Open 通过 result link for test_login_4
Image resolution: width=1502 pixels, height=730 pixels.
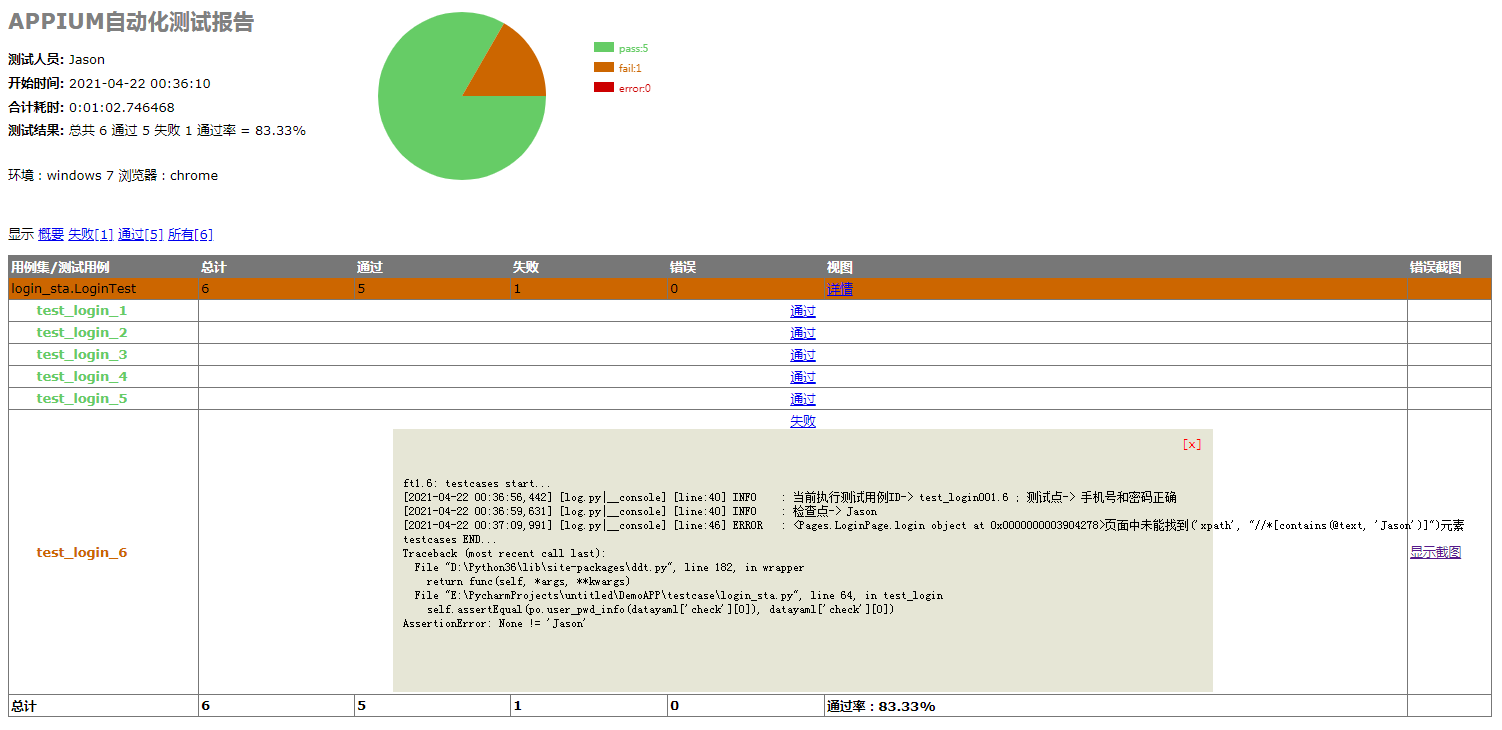pyautogui.click(x=803, y=377)
